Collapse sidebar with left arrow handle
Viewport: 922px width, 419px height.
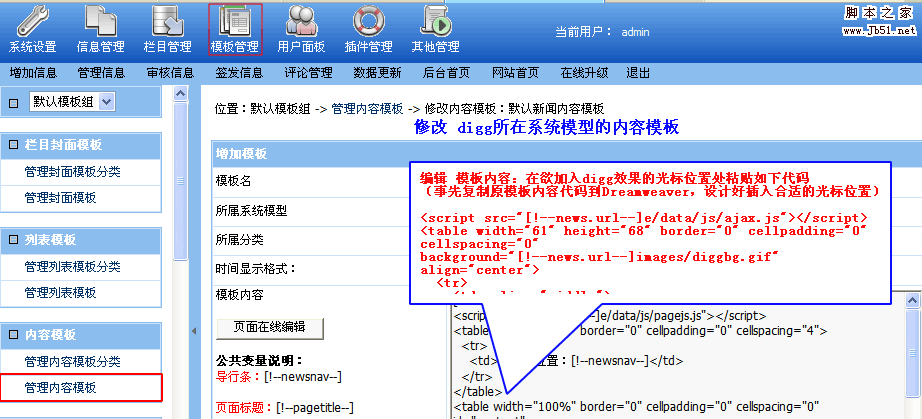pyautogui.click(x=193, y=331)
